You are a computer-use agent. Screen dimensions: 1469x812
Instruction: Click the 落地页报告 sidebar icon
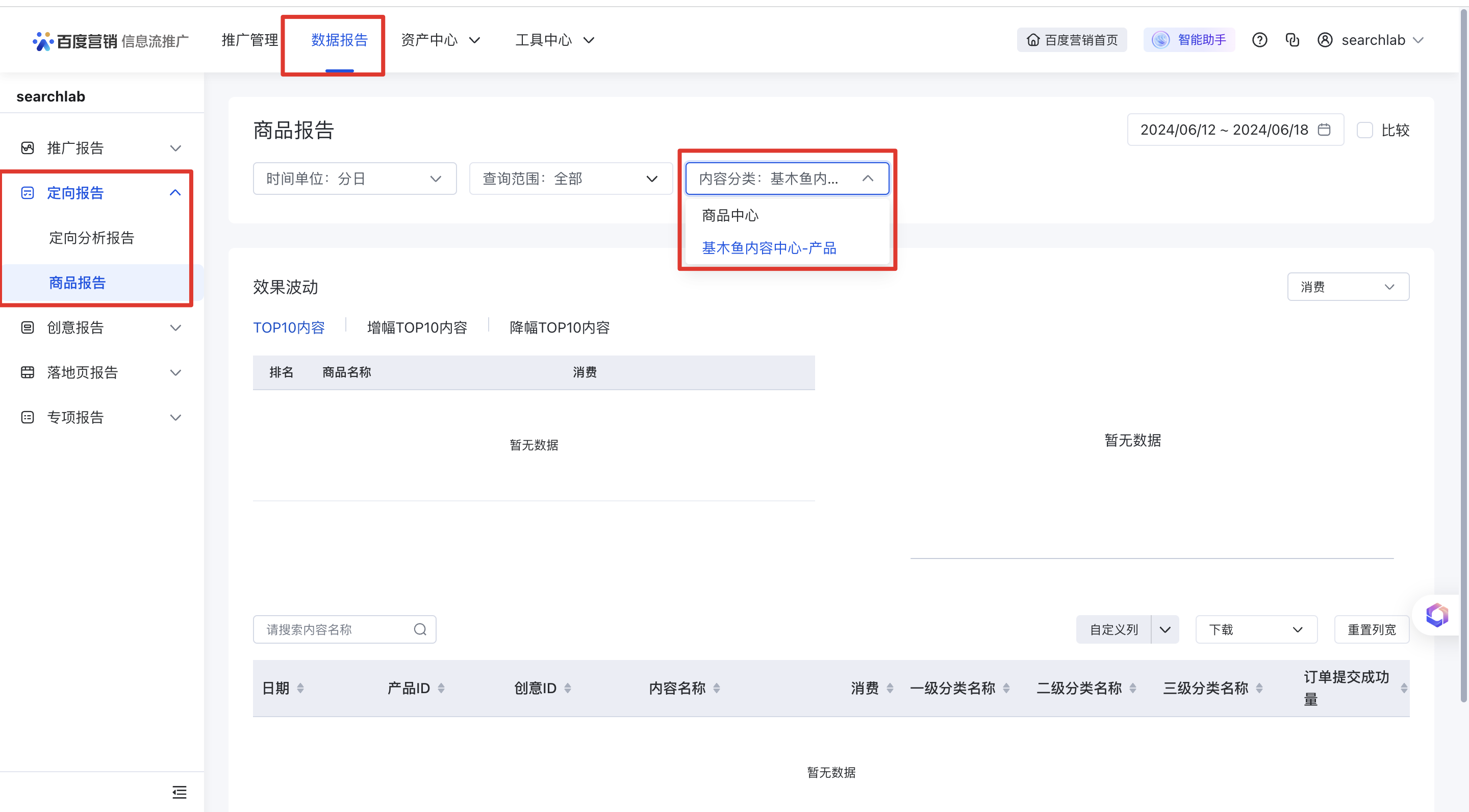[28, 372]
